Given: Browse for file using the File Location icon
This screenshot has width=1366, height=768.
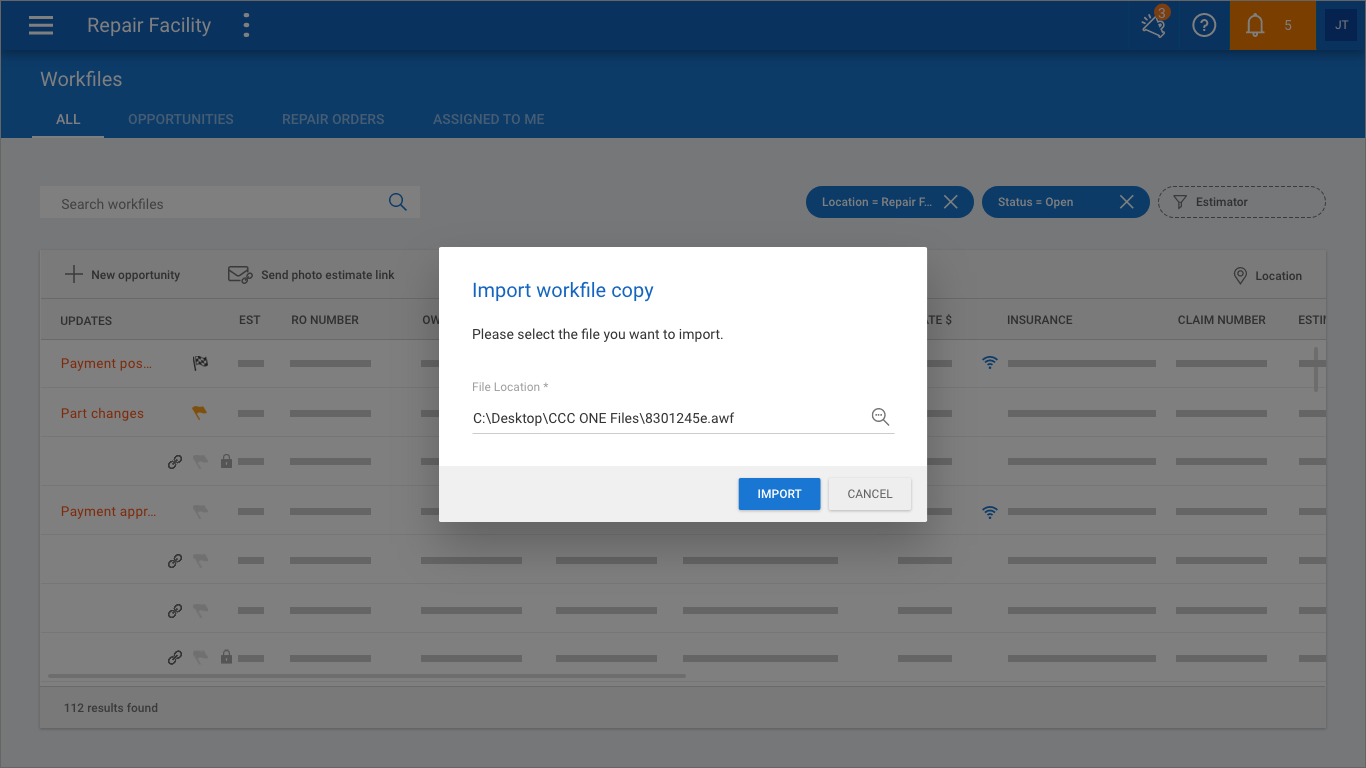Looking at the screenshot, I should (x=880, y=417).
